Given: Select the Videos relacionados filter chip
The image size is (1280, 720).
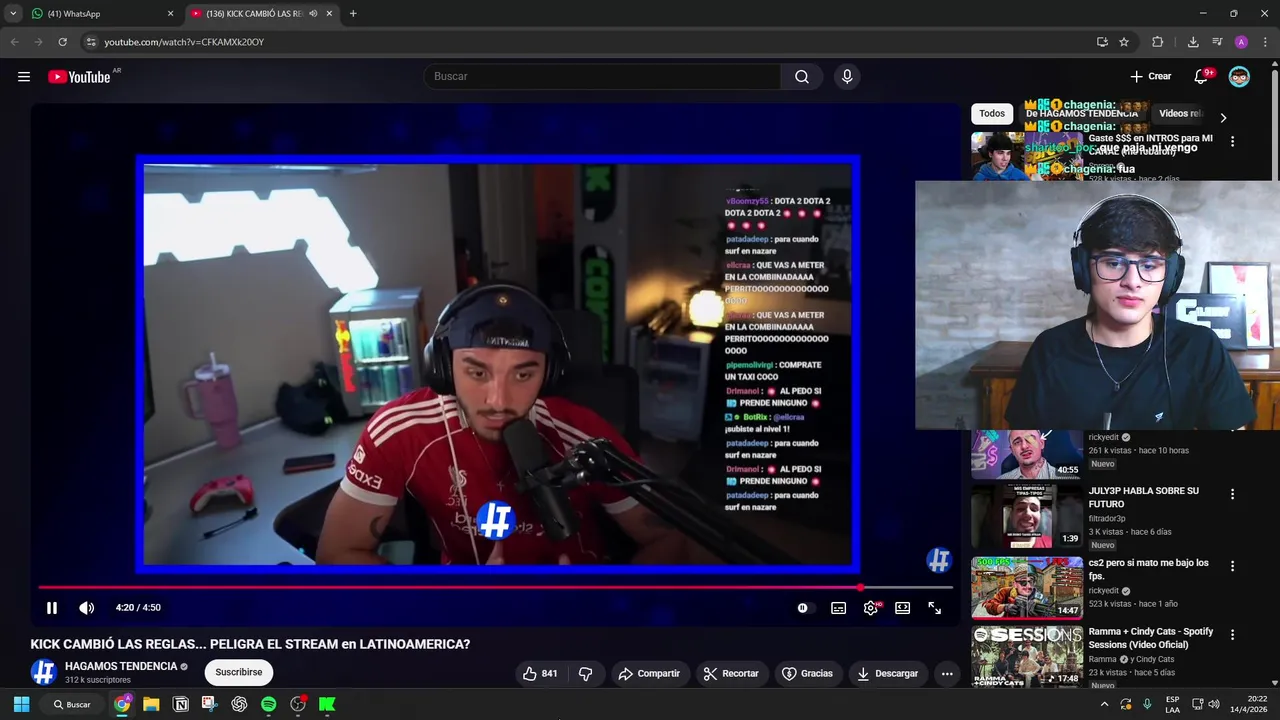Looking at the screenshot, I should point(1180,114).
